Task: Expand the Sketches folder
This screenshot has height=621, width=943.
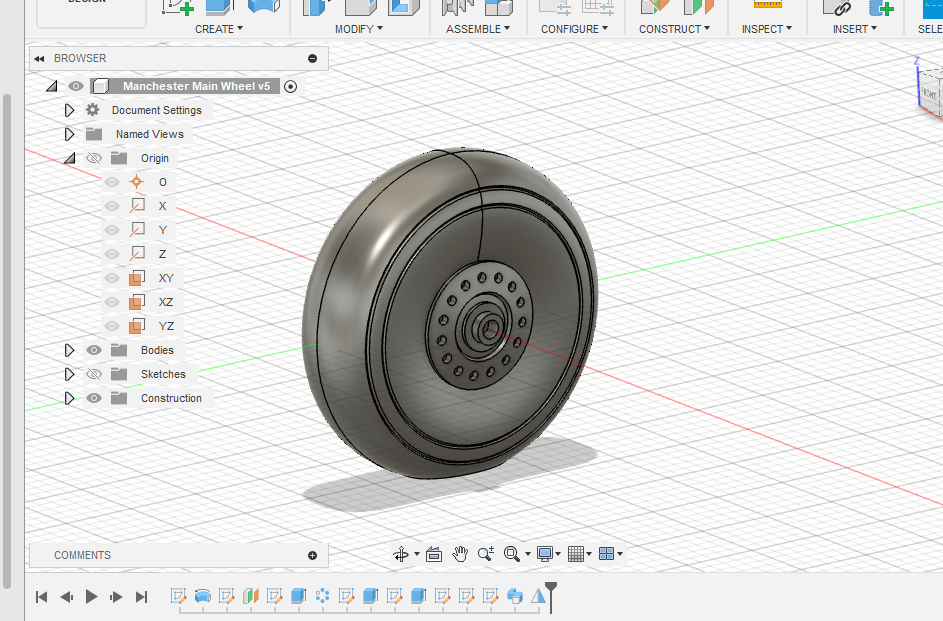Action: pyautogui.click(x=69, y=374)
